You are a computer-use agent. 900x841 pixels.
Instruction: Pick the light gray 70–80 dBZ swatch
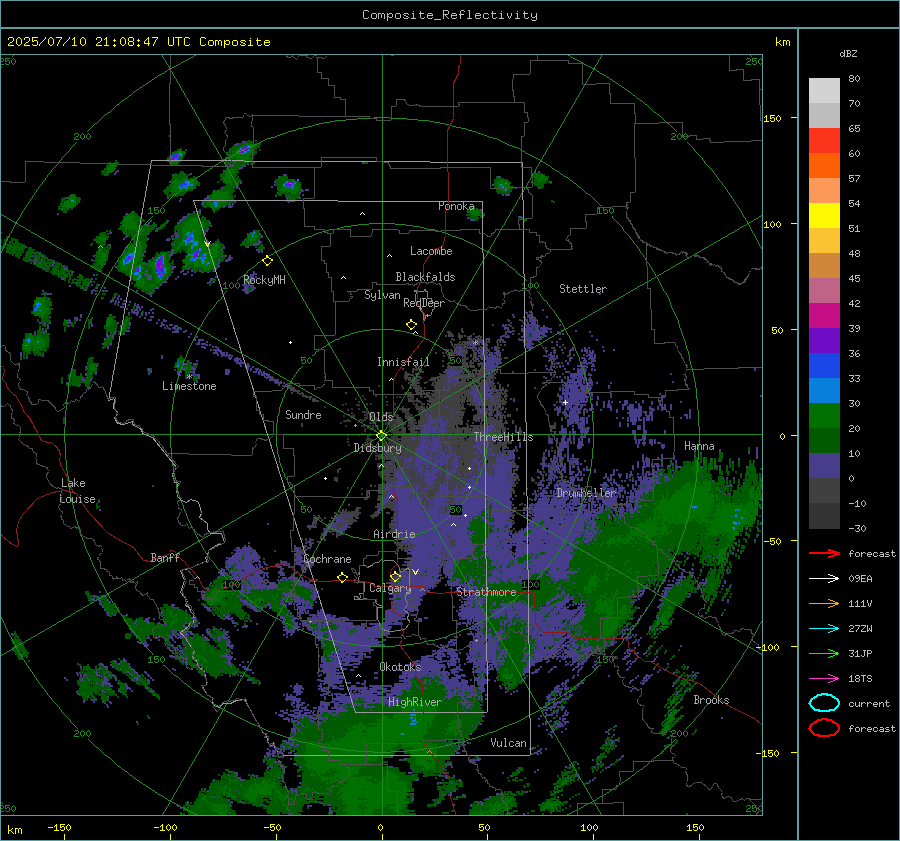[824, 91]
